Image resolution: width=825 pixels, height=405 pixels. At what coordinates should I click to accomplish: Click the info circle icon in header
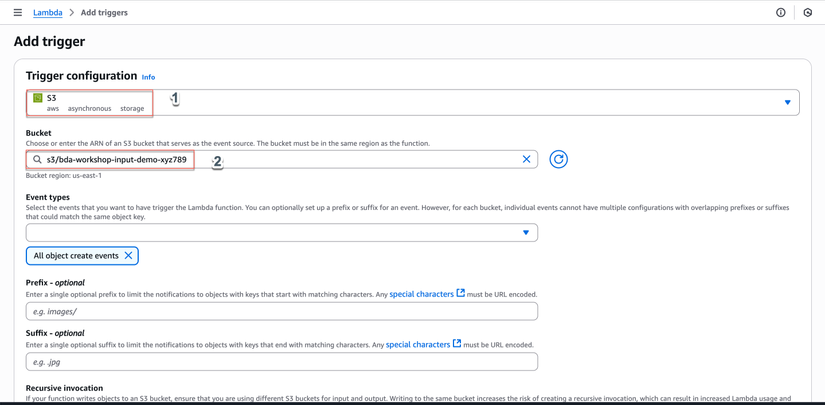click(781, 13)
